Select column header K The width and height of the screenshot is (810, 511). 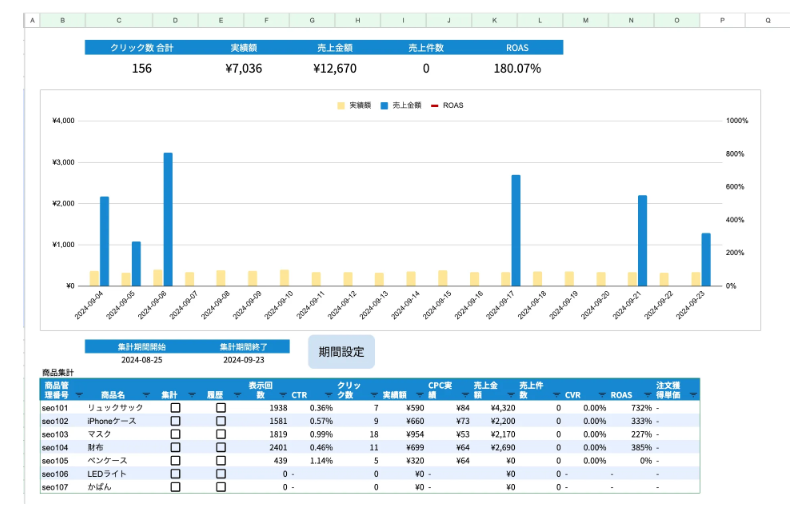coord(494,20)
